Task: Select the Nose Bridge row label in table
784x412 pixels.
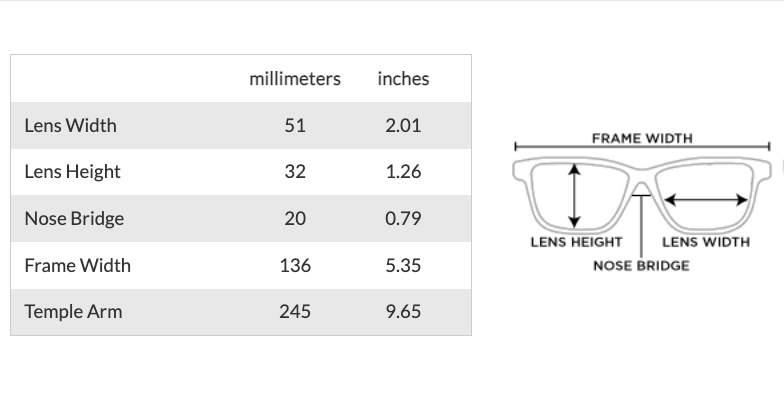Action: point(74,218)
